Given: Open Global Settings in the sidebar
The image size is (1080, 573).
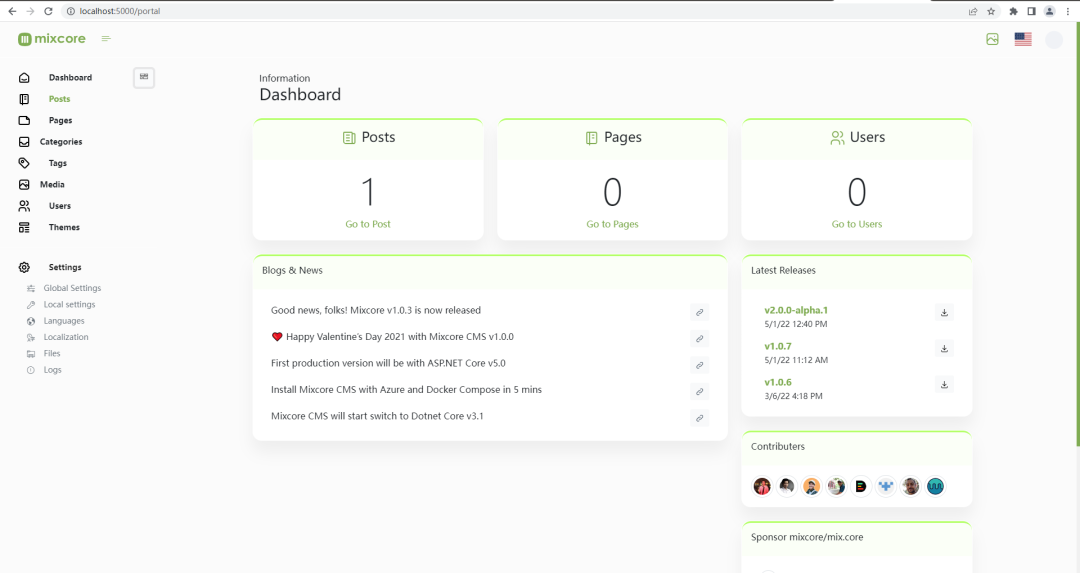Looking at the screenshot, I should [72, 288].
